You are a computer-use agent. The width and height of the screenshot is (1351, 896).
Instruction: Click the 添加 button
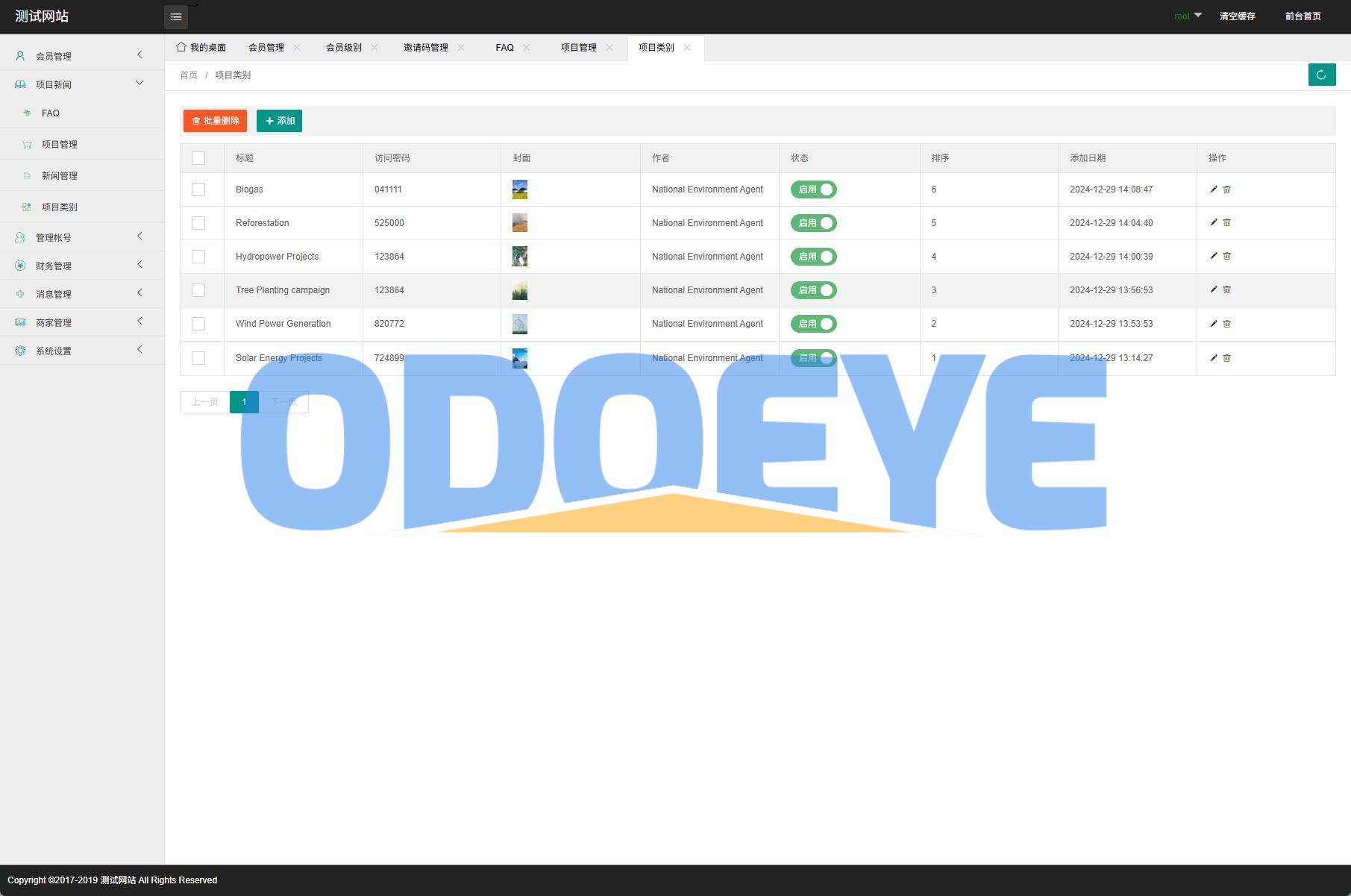point(279,121)
